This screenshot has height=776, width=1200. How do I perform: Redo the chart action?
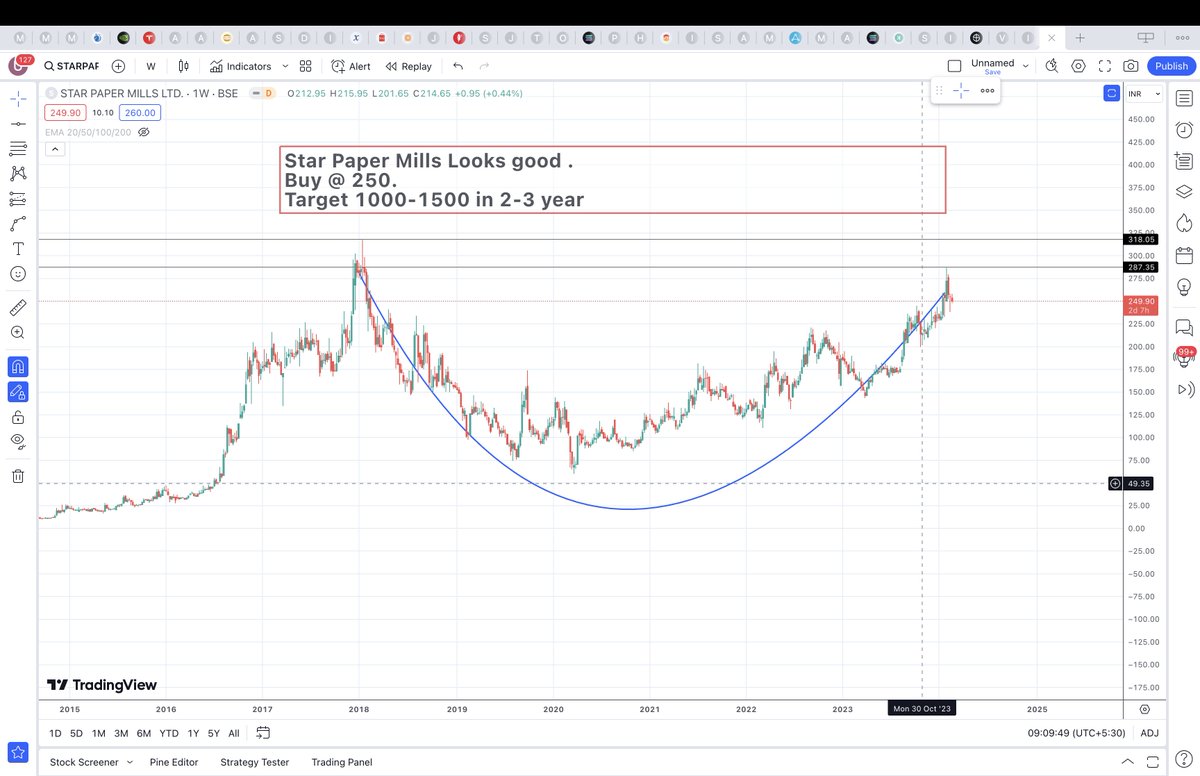[x=485, y=66]
